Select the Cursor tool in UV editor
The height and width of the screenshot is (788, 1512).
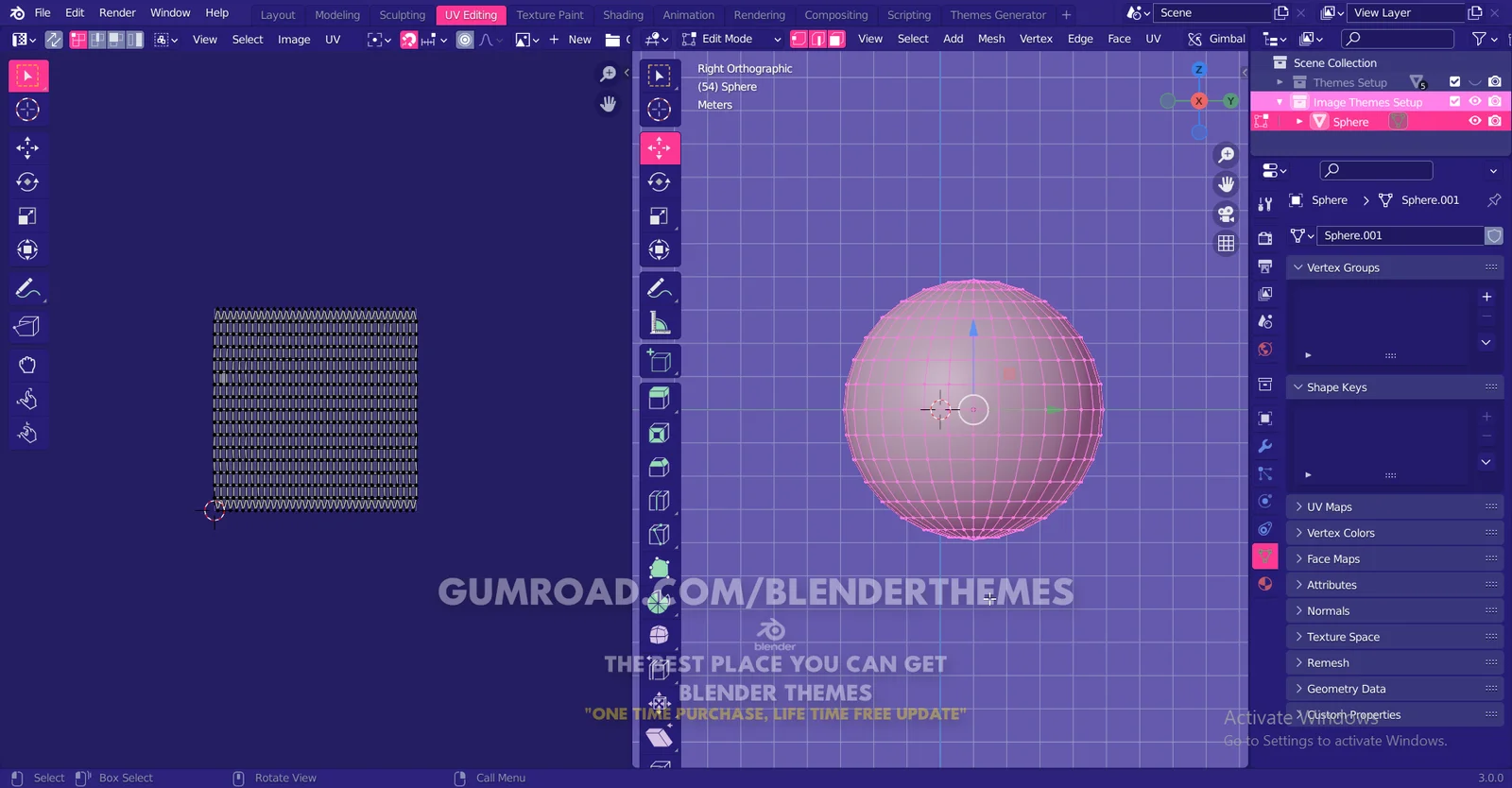(x=28, y=110)
